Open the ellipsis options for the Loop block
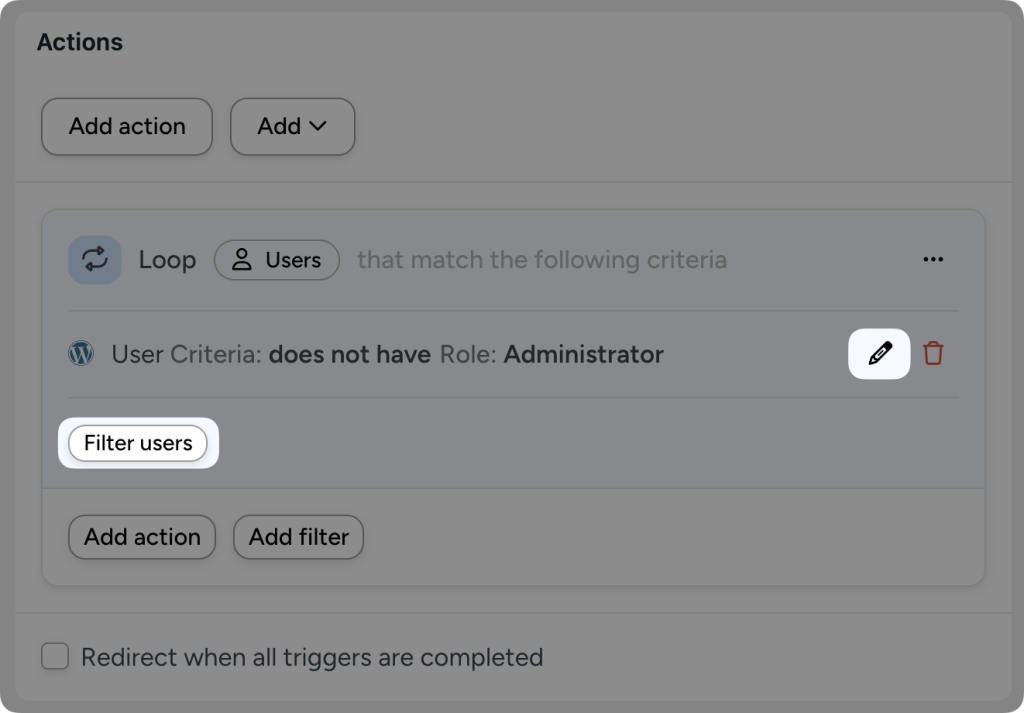 pyautogui.click(x=933, y=259)
